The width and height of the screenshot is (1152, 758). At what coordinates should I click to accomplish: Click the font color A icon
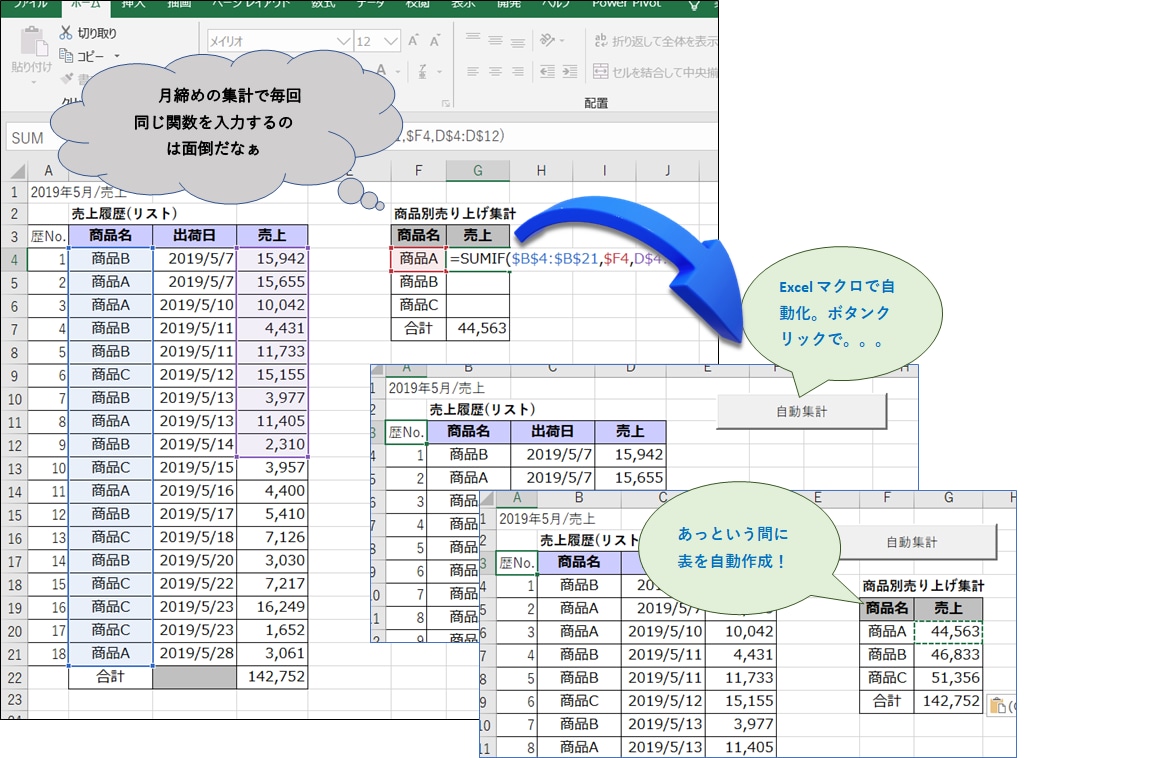click(x=381, y=71)
